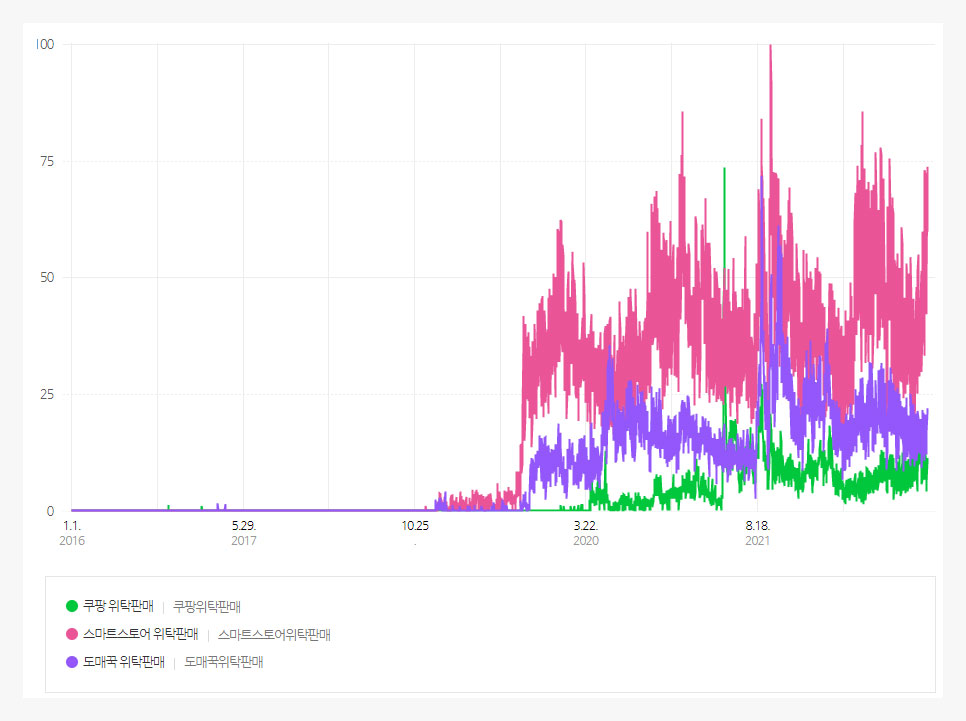966x721 pixels.
Task: Select the gray 도매꾹위탁판매 keyword text
Action: tap(224, 662)
